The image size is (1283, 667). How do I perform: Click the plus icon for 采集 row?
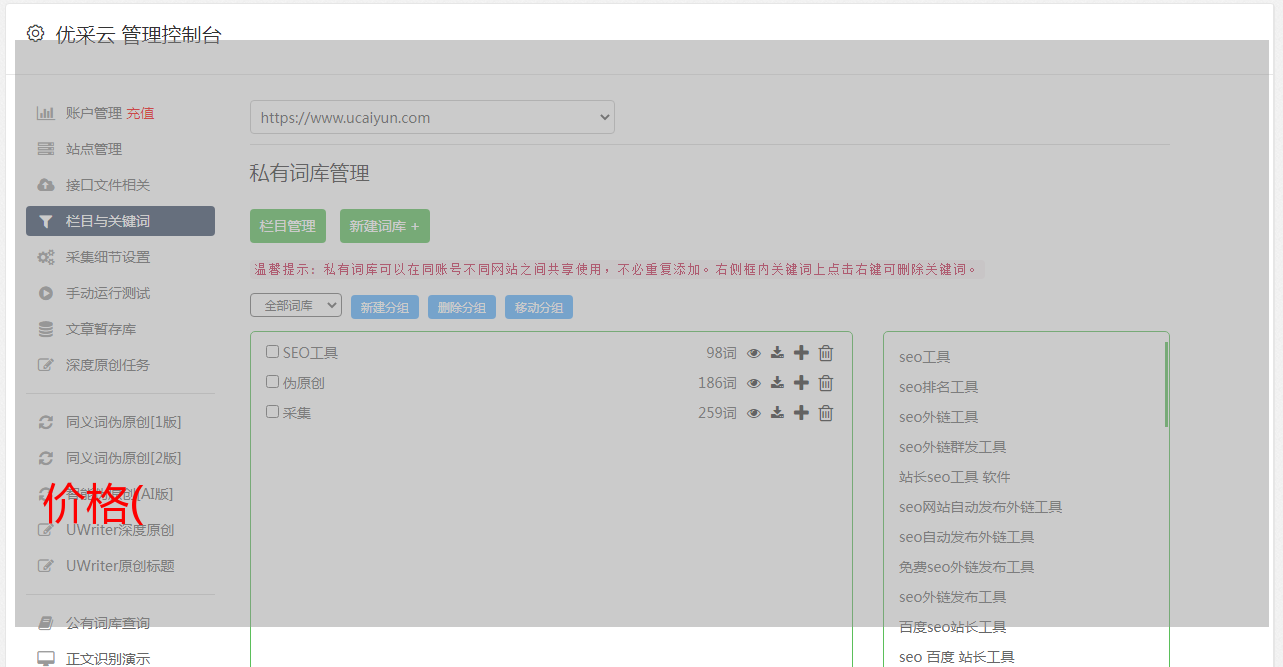click(801, 413)
